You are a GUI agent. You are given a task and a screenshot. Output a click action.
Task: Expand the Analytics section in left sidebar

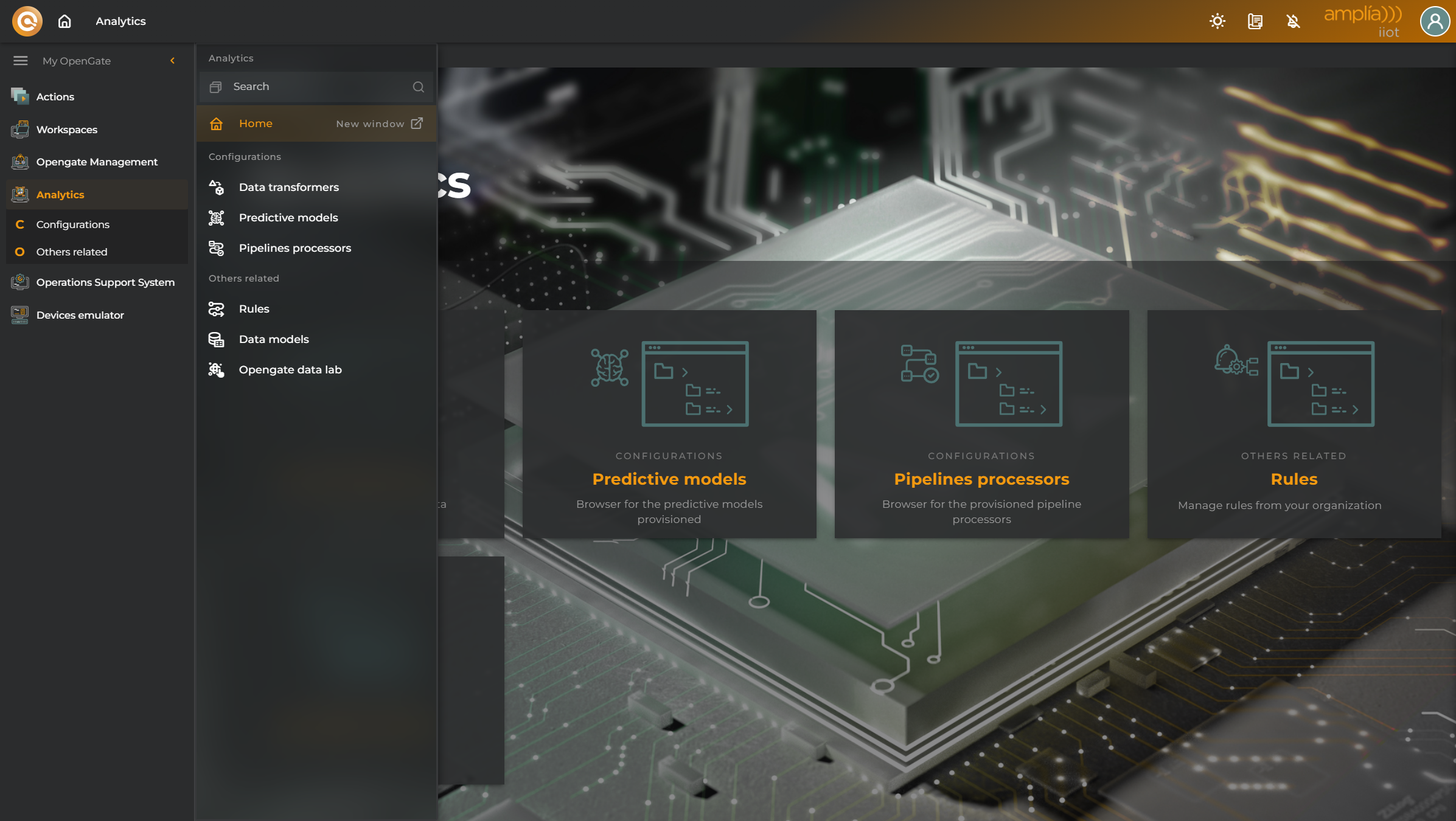[60, 194]
